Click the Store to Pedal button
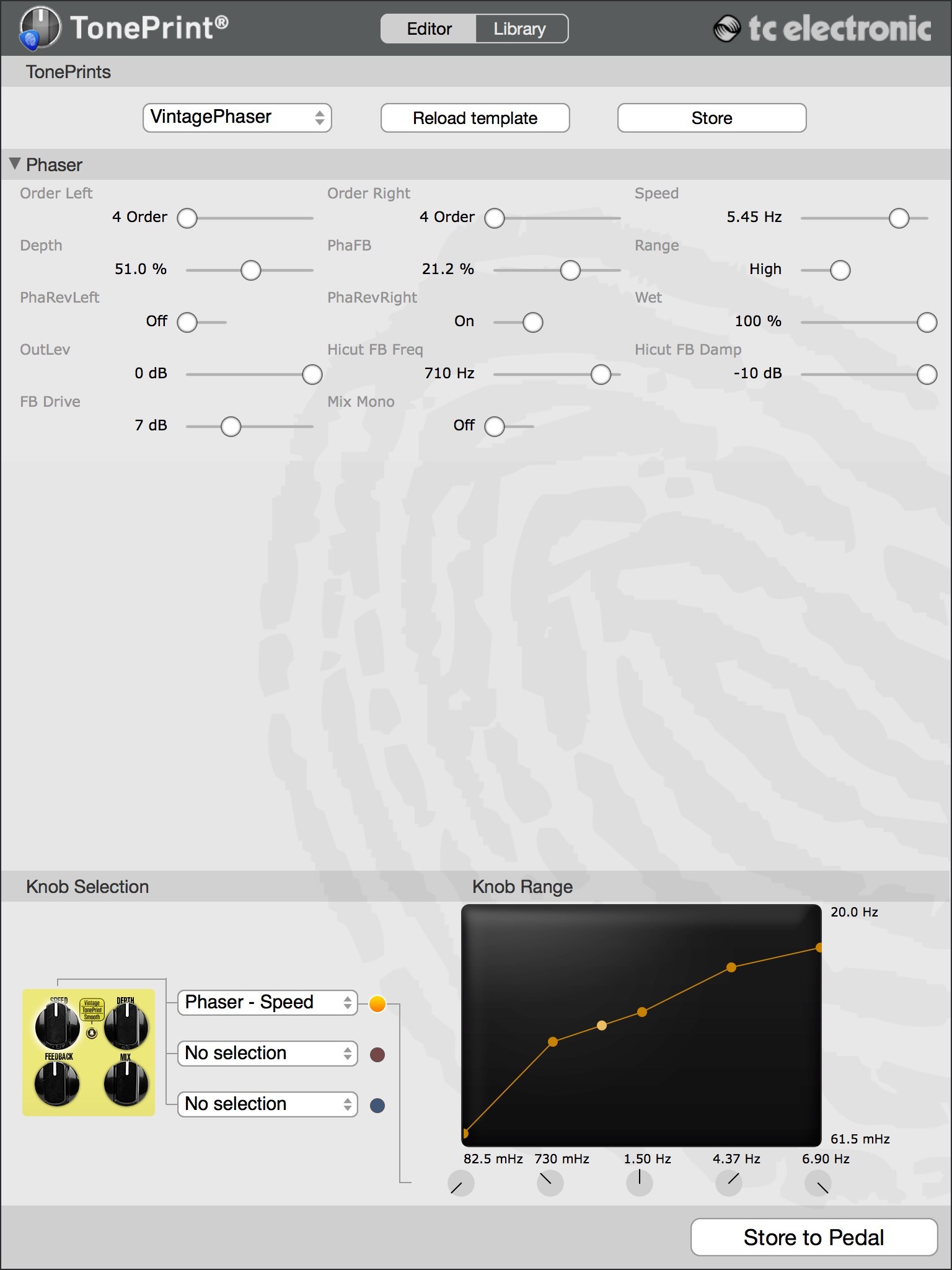This screenshot has width=952, height=1270. (813, 1237)
